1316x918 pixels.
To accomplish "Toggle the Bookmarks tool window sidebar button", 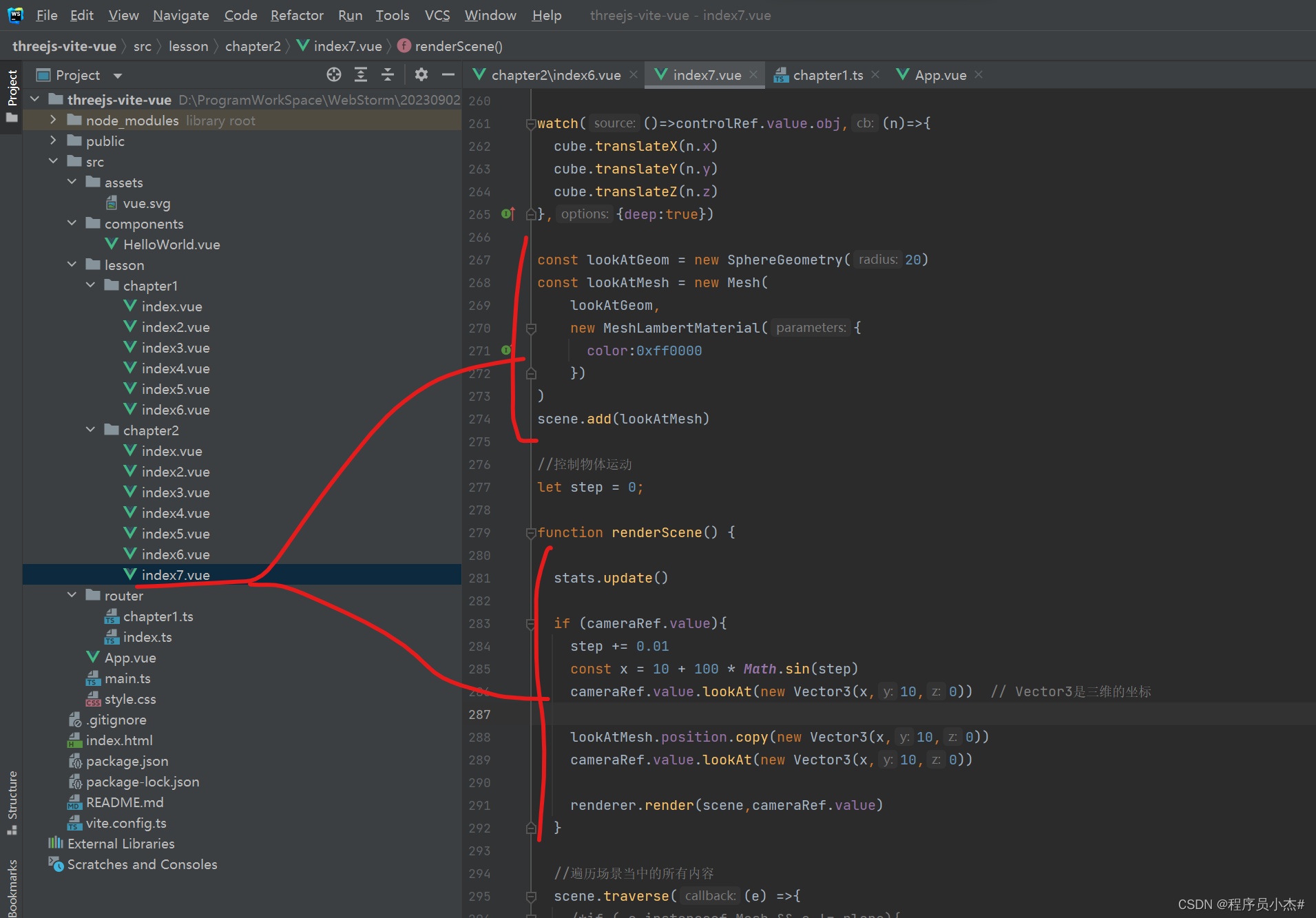I will click(12, 887).
